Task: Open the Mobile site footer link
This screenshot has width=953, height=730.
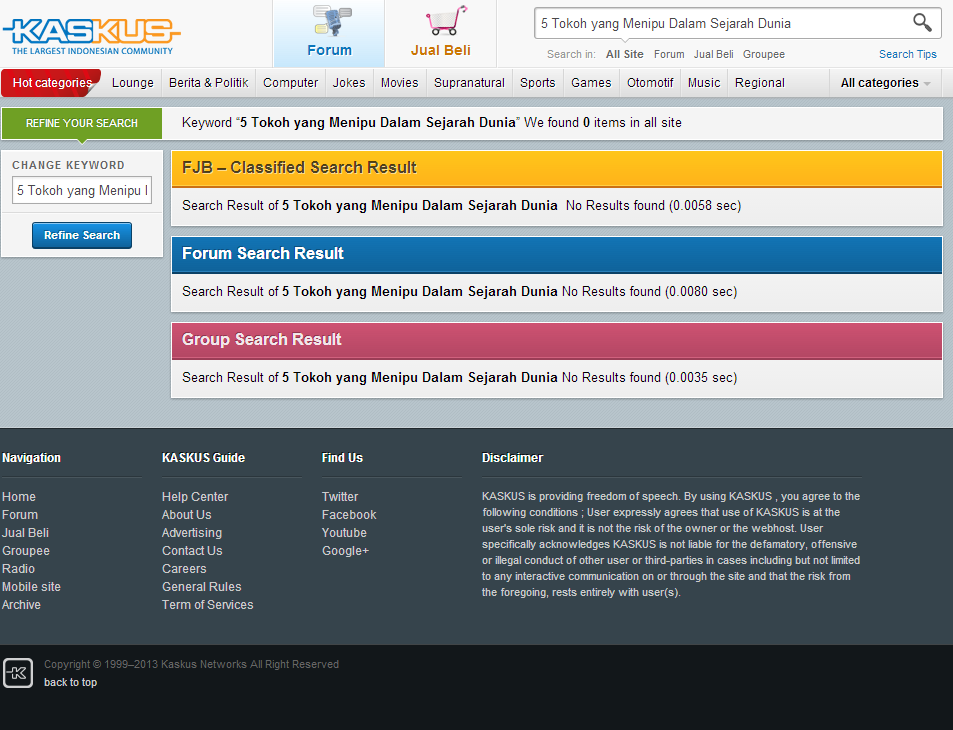Action: coord(32,587)
